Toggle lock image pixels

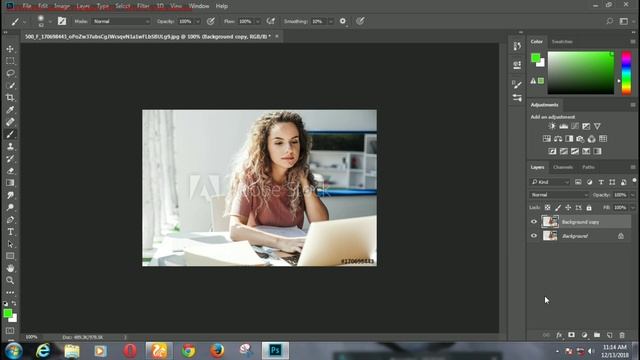click(558, 208)
